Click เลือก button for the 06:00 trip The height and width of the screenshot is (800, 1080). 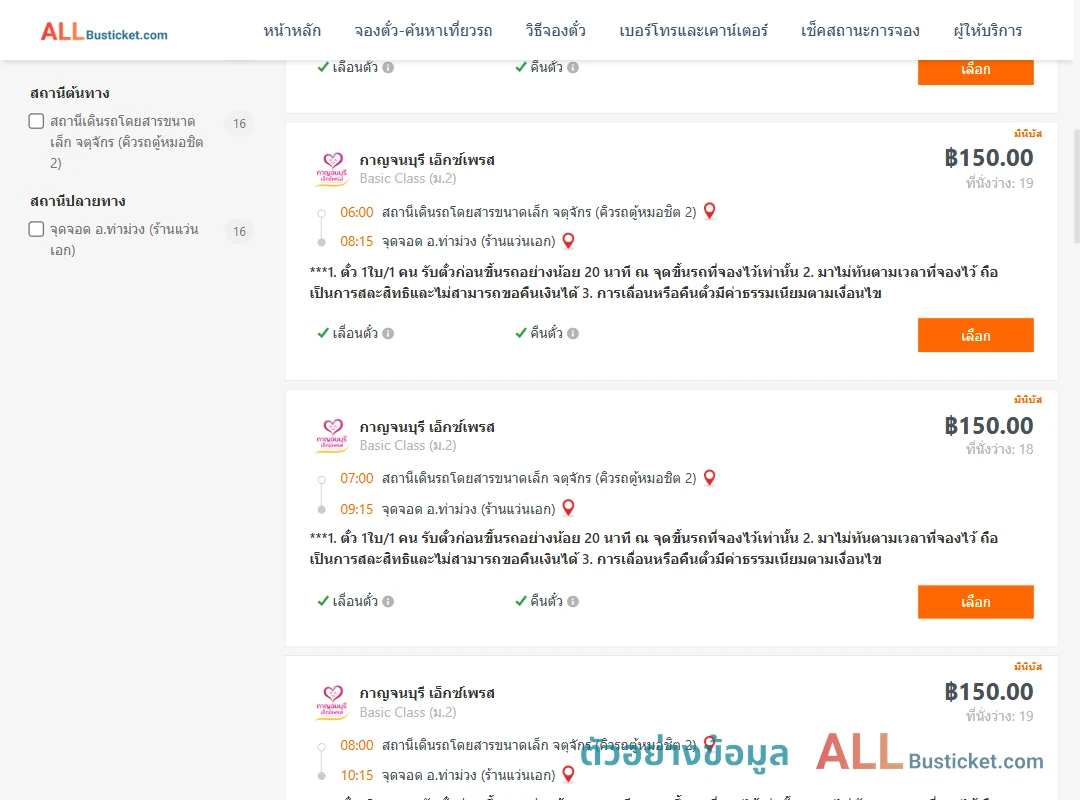coord(975,336)
